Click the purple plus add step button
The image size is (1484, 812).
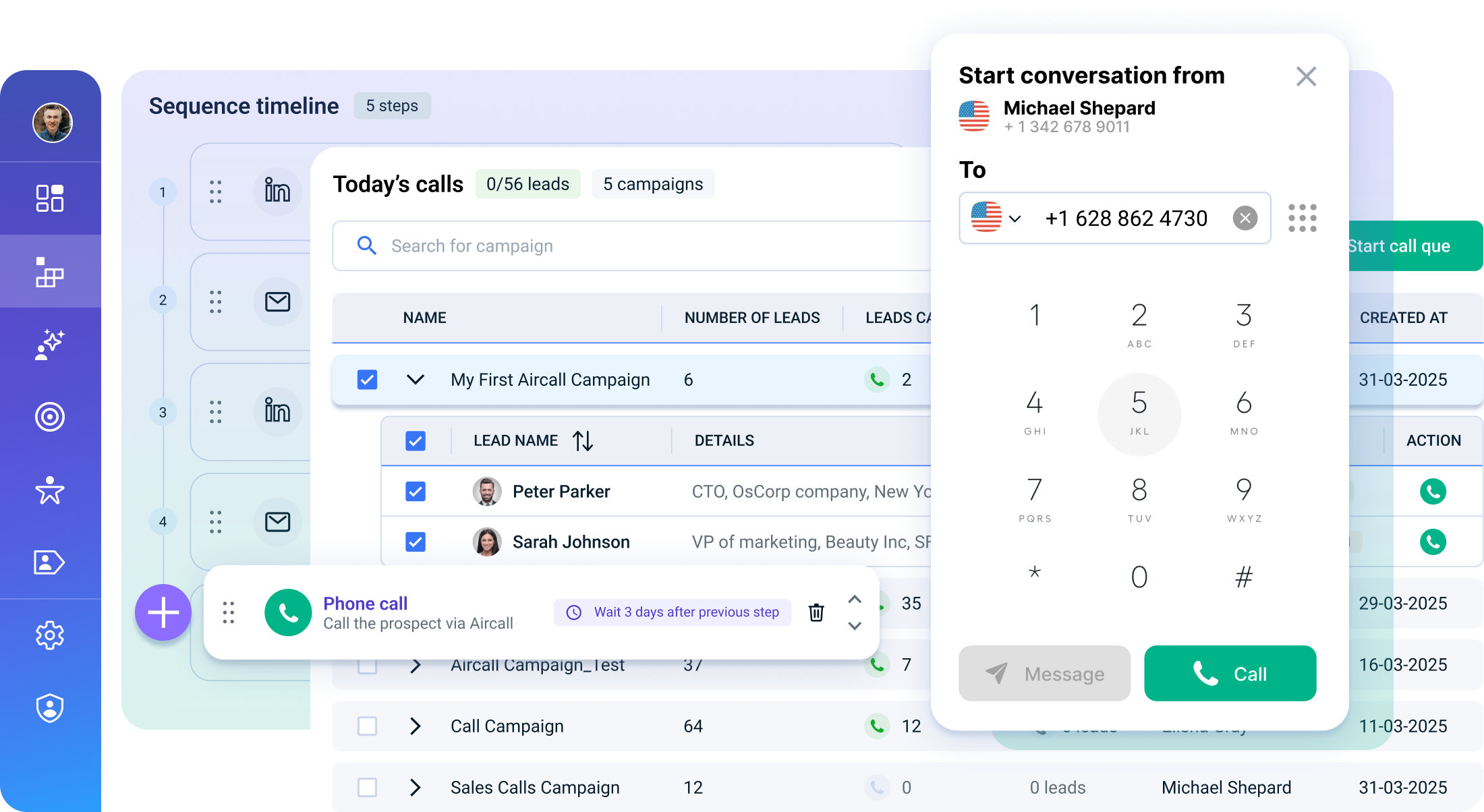[163, 612]
